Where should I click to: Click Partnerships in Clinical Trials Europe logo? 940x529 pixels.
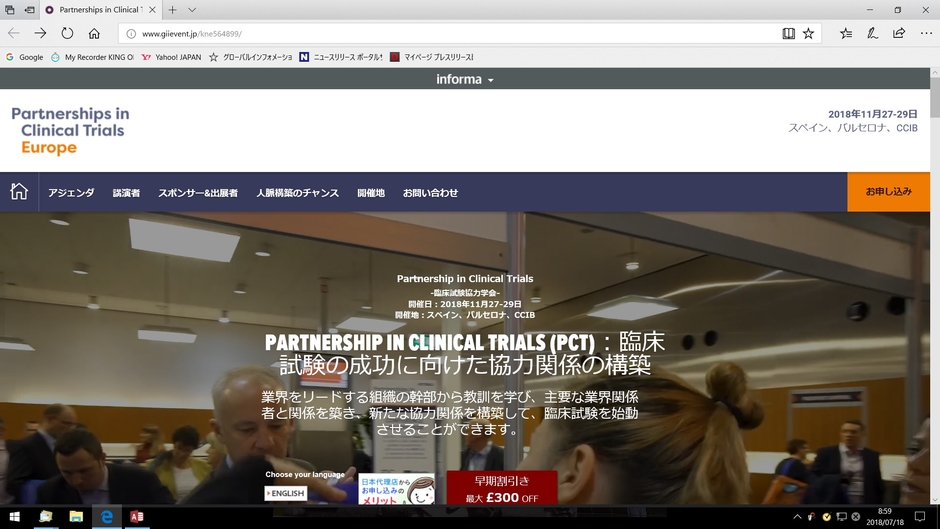tap(70, 131)
